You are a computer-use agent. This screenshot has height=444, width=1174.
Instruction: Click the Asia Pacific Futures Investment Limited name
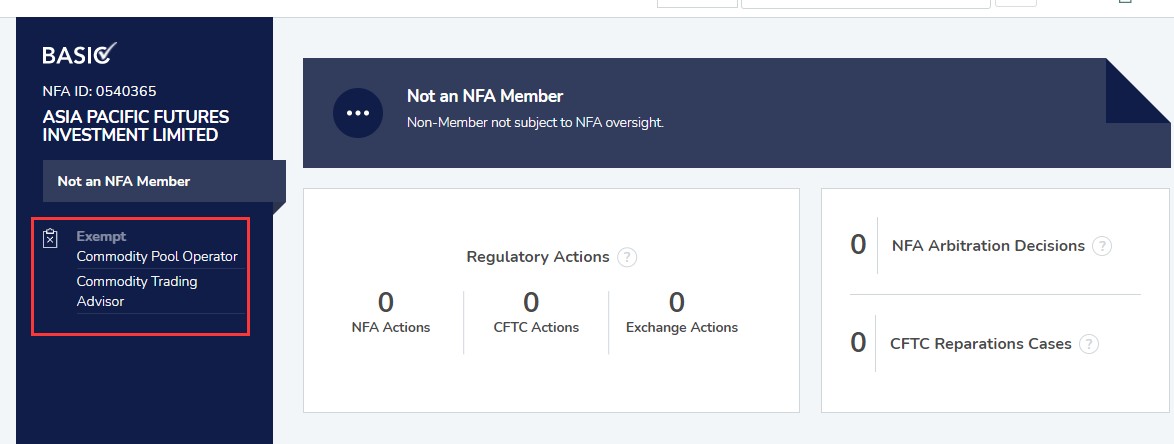pos(136,126)
